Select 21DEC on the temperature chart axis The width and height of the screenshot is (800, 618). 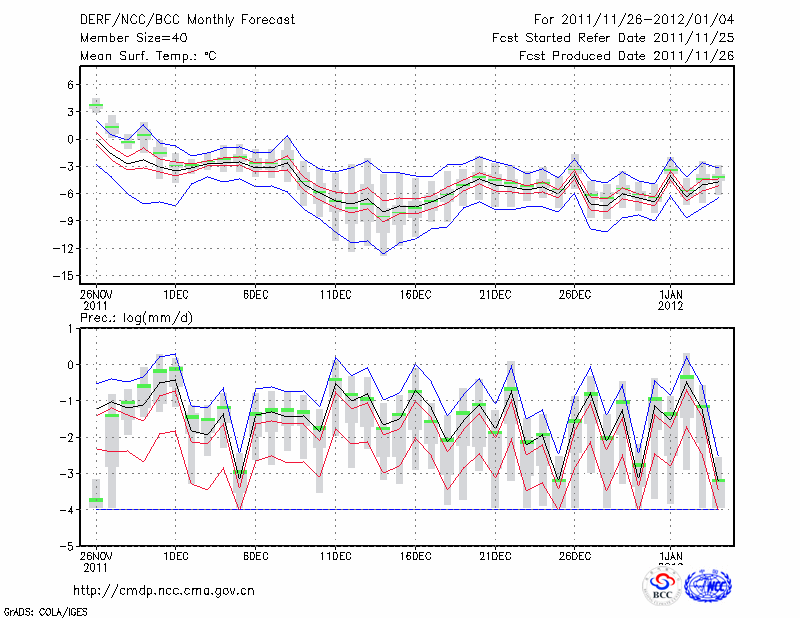[x=495, y=294]
